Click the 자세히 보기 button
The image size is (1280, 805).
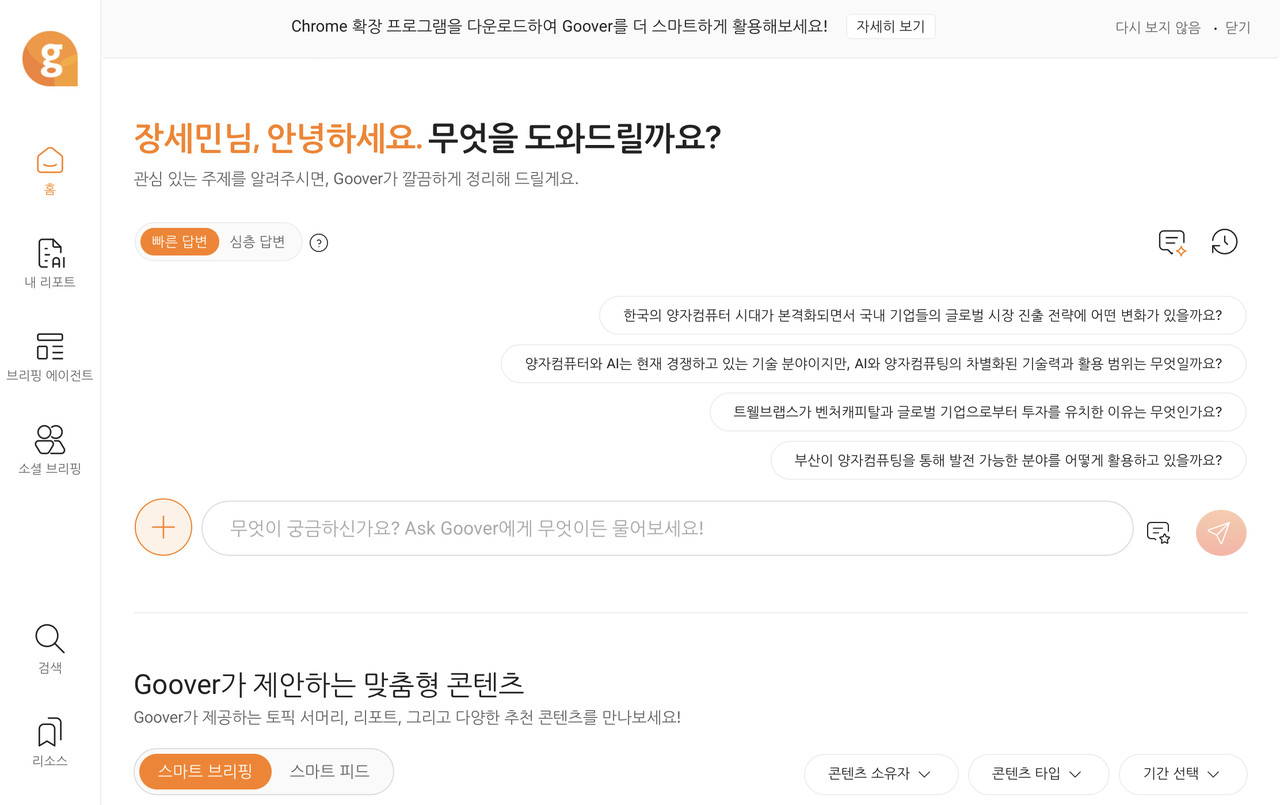(x=890, y=27)
